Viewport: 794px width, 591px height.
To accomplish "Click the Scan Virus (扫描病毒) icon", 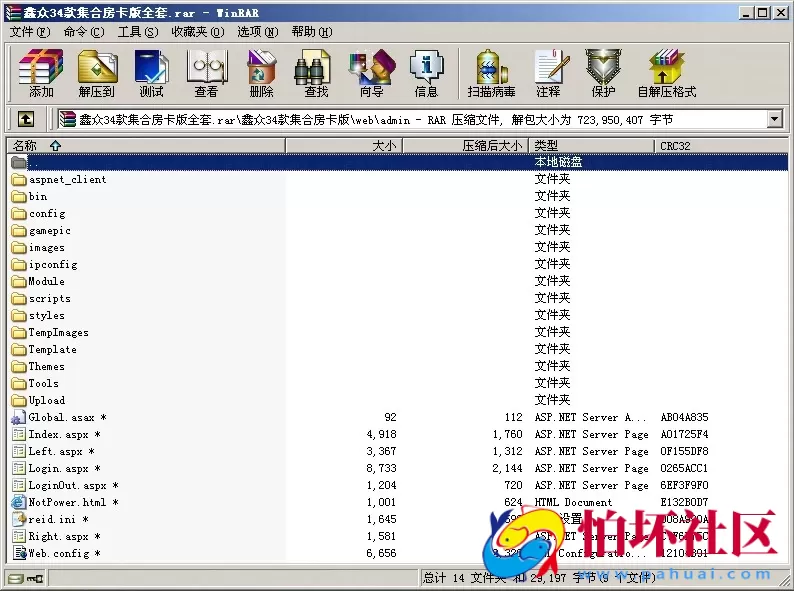I will (x=491, y=73).
